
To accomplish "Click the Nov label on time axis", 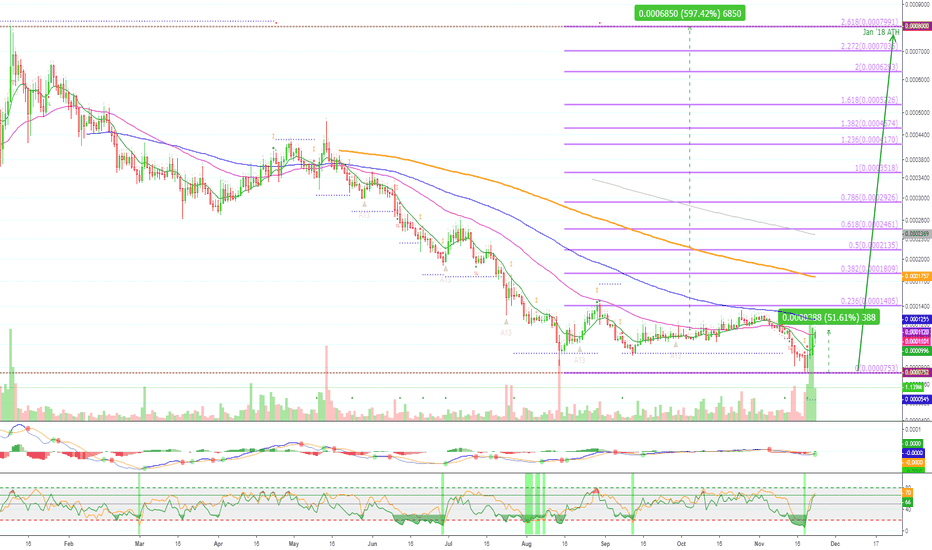I will pos(759,543).
